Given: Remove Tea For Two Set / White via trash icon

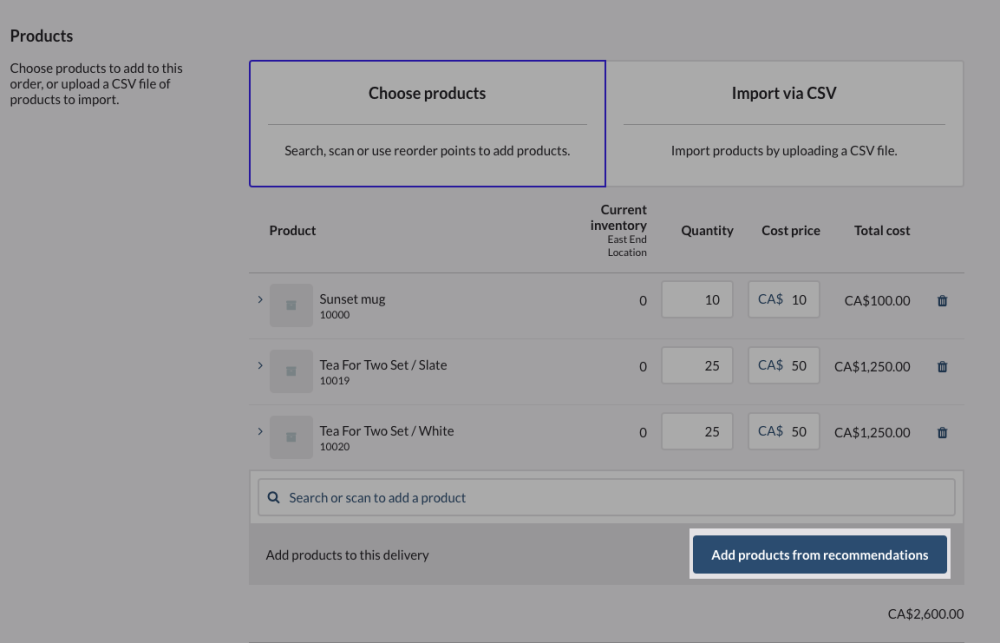Looking at the screenshot, I should tap(941, 432).
